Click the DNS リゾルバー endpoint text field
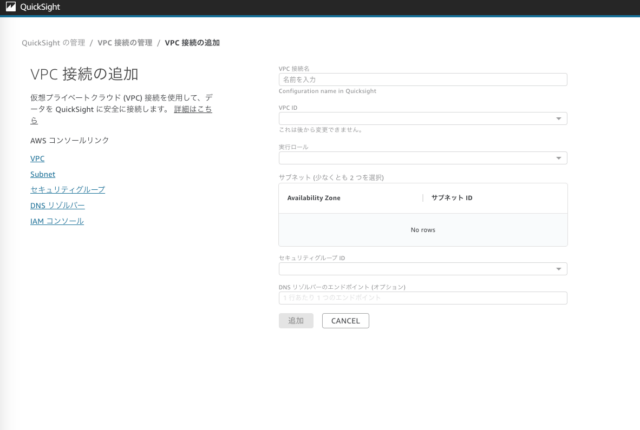Viewport: 640px width, 430px height. click(x=423, y=298)
